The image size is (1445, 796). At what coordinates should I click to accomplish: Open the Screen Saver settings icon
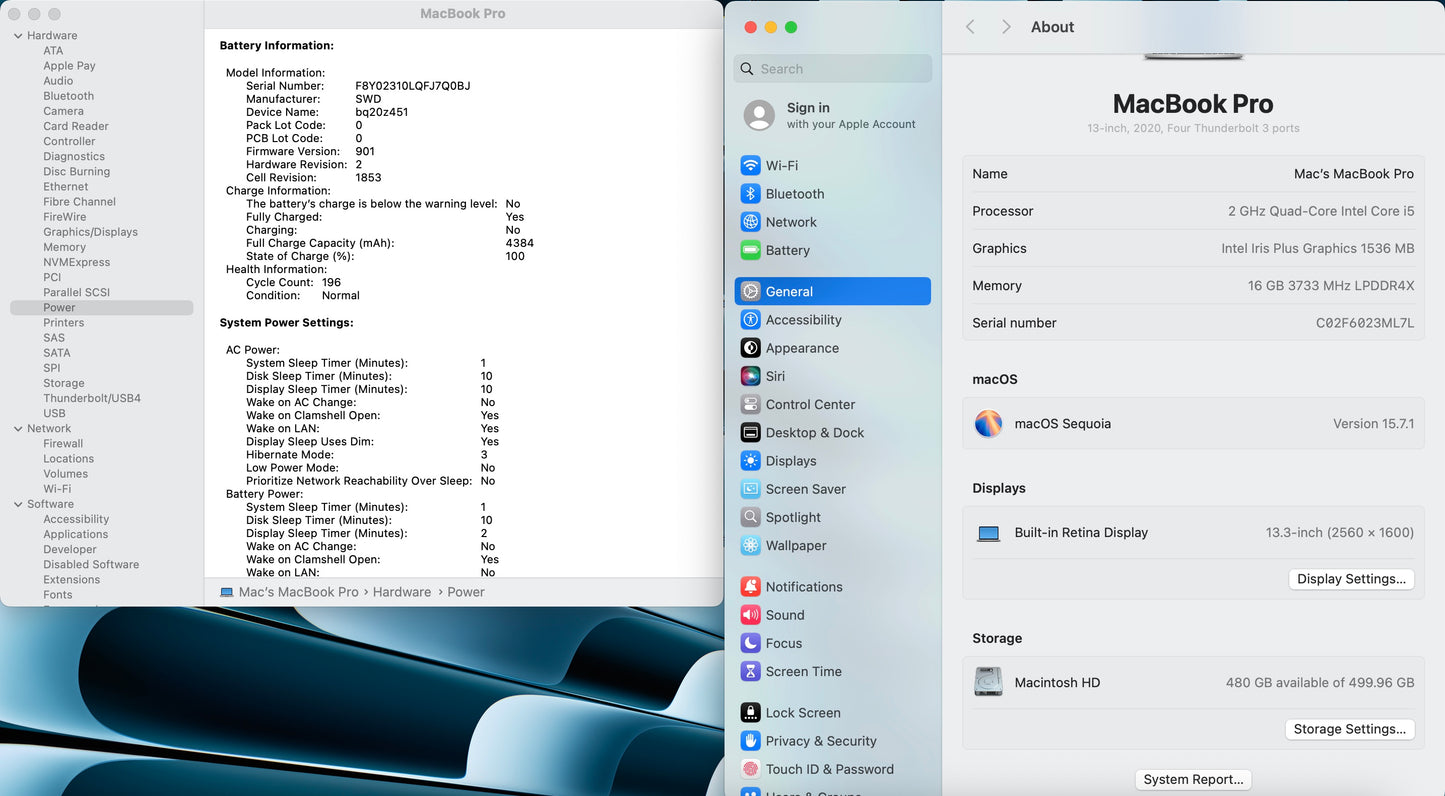click(x=750, y=490)
